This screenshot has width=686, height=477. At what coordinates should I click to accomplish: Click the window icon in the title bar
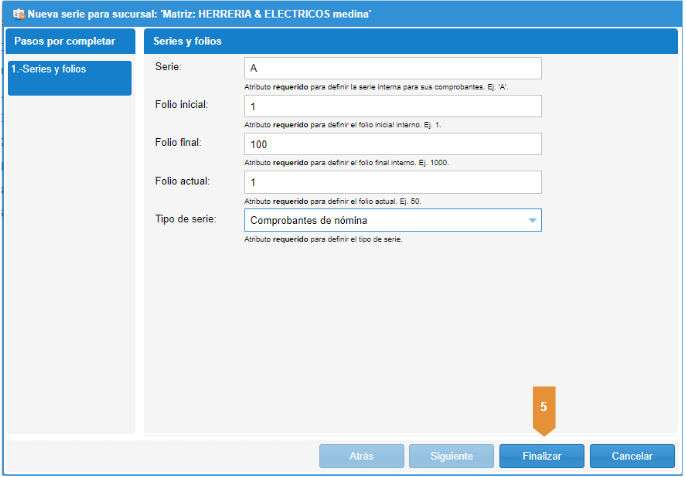coord(16,13)
